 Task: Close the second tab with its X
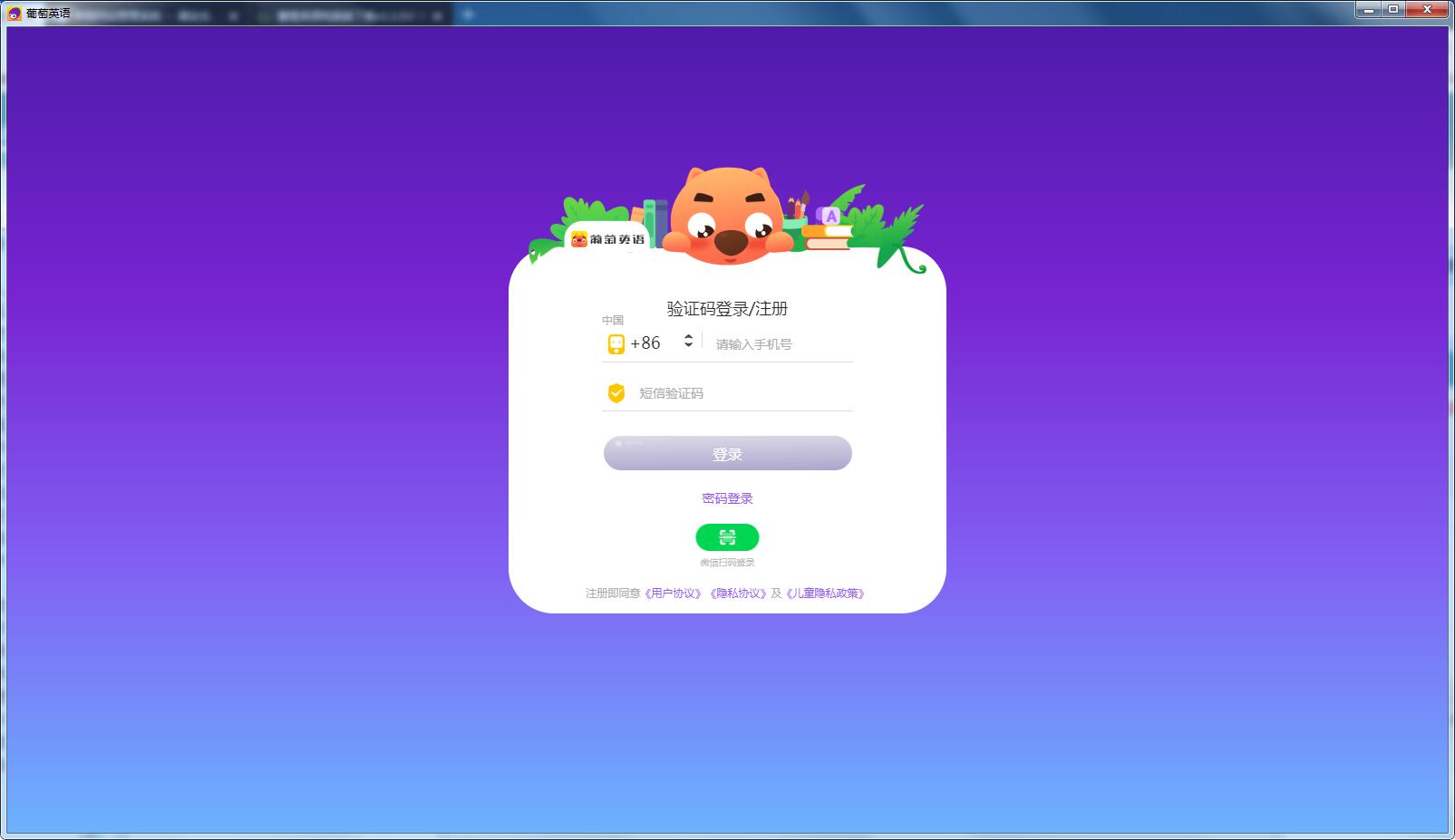coord(438,14)
